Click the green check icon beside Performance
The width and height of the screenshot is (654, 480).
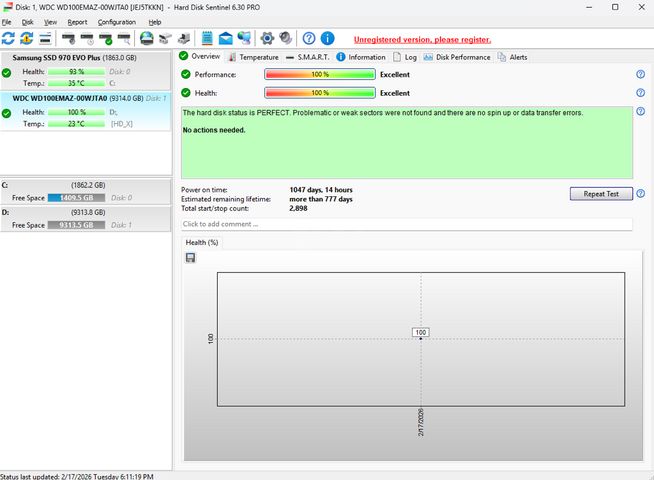click(x=186, y=74)
